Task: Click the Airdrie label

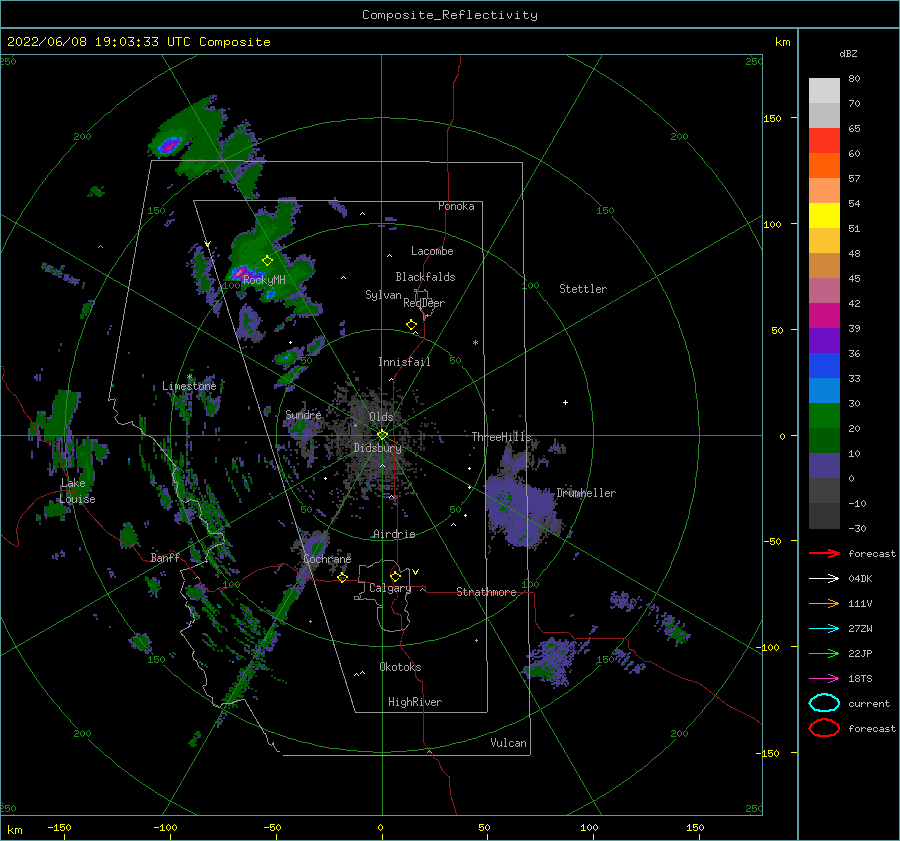Action: click(x=394, y=534)
